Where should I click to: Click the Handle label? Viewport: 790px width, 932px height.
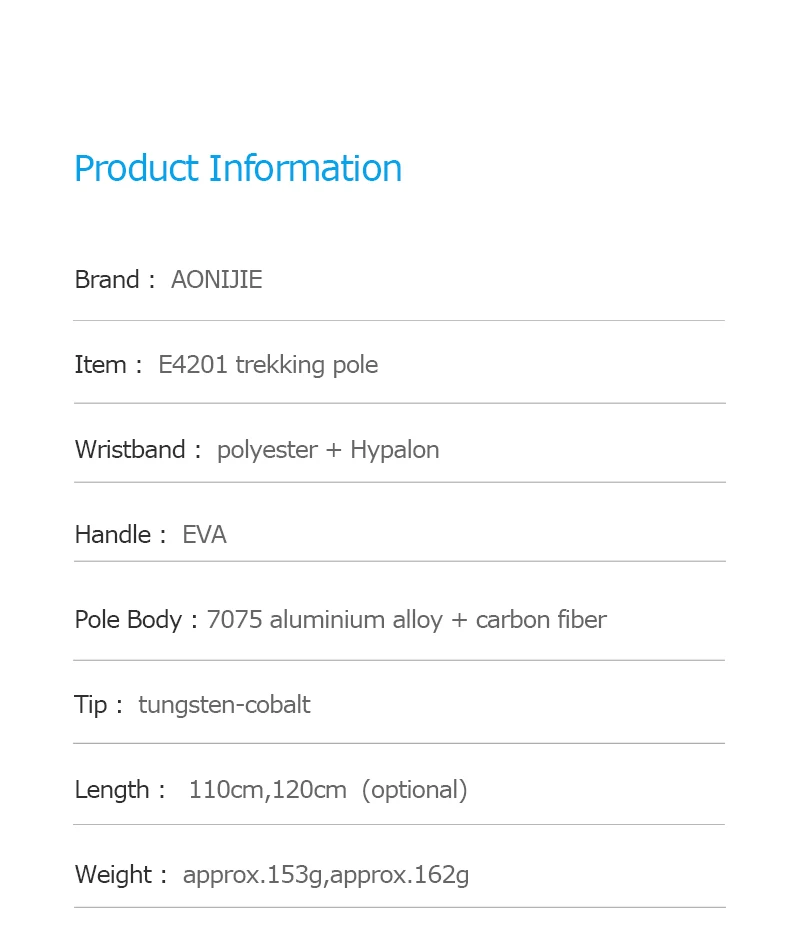[x=113, y=535]
